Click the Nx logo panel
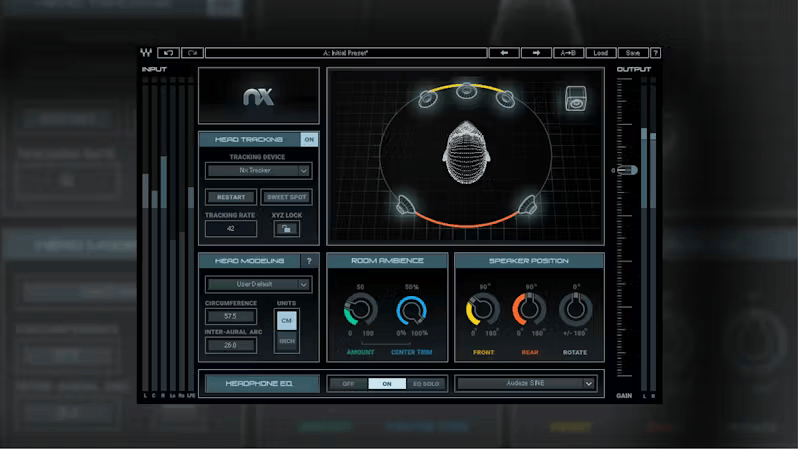The height and width of the screenshot is (449, 798). 259,96
